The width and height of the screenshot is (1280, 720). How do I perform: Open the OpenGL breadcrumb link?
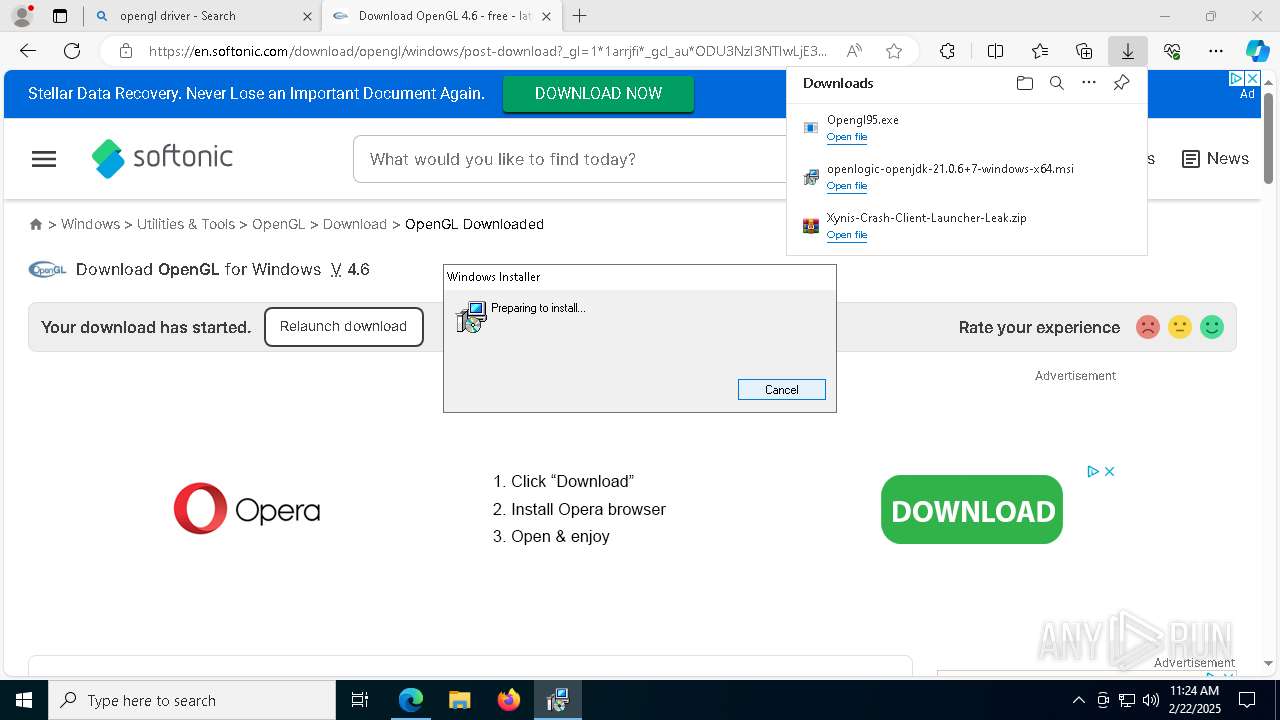point(278,224)
